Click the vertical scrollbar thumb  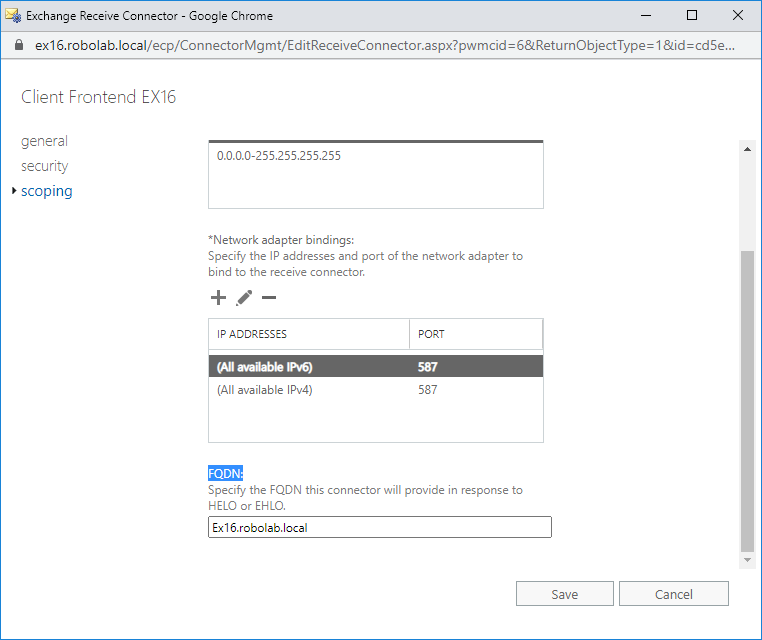click(747, 401)
